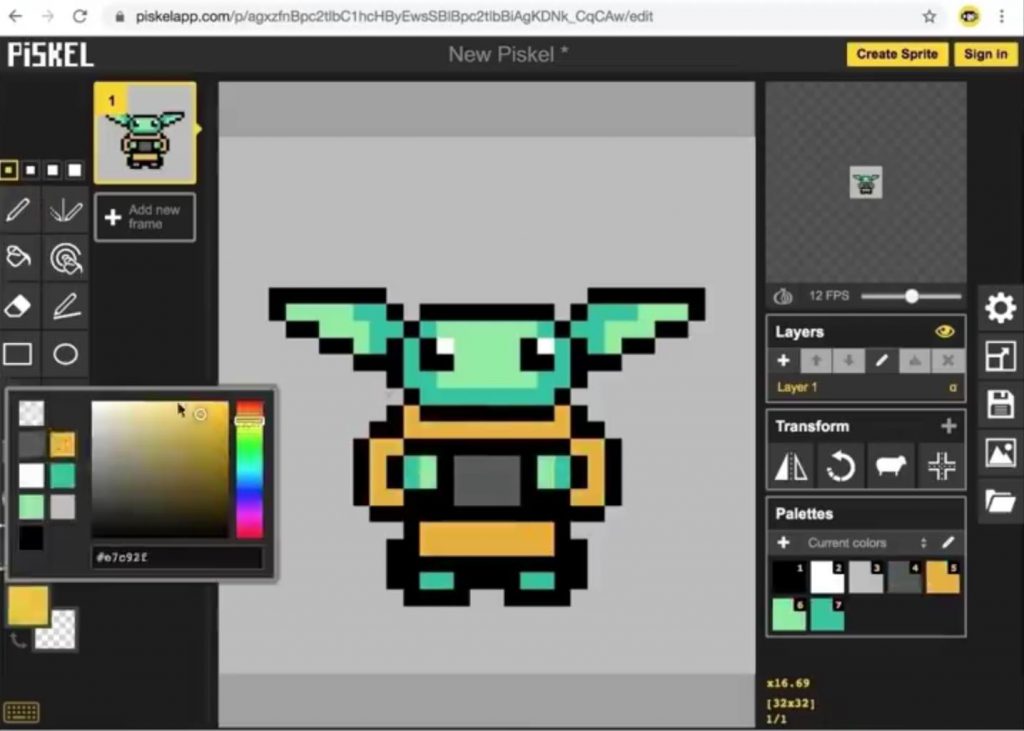The image size is (1024, 731).
Task: Select palette color 7 teal
Action: coord(827,615)
